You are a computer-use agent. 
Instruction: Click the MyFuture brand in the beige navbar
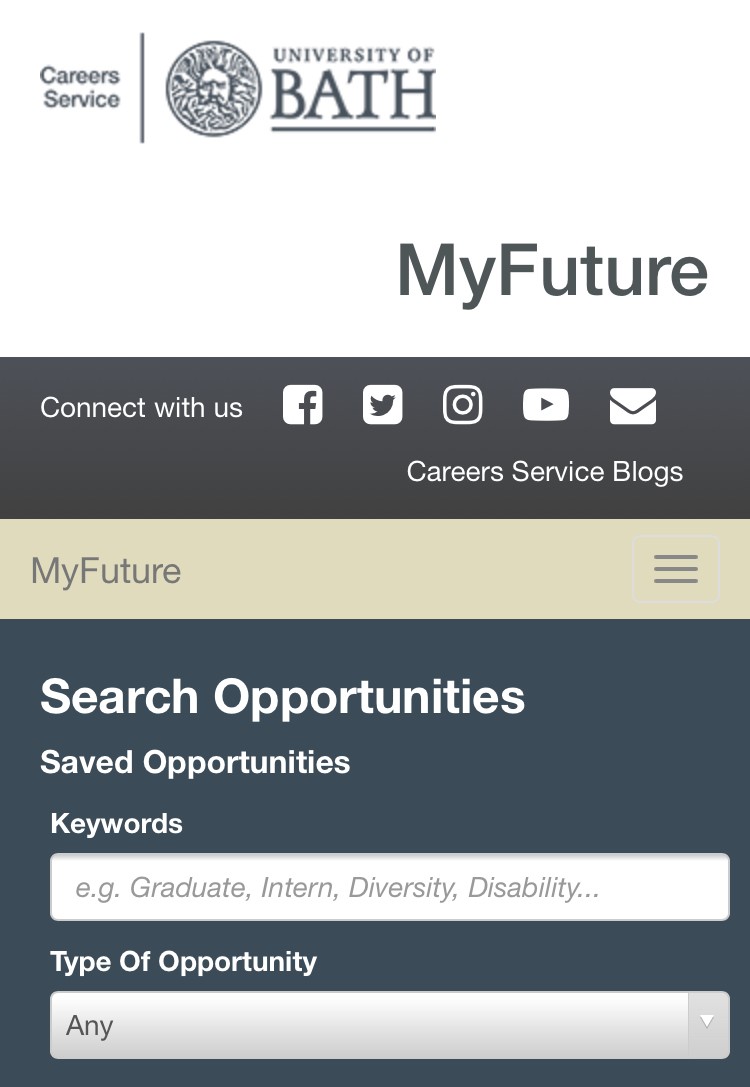pyautogui.click(x=106, y=571)
